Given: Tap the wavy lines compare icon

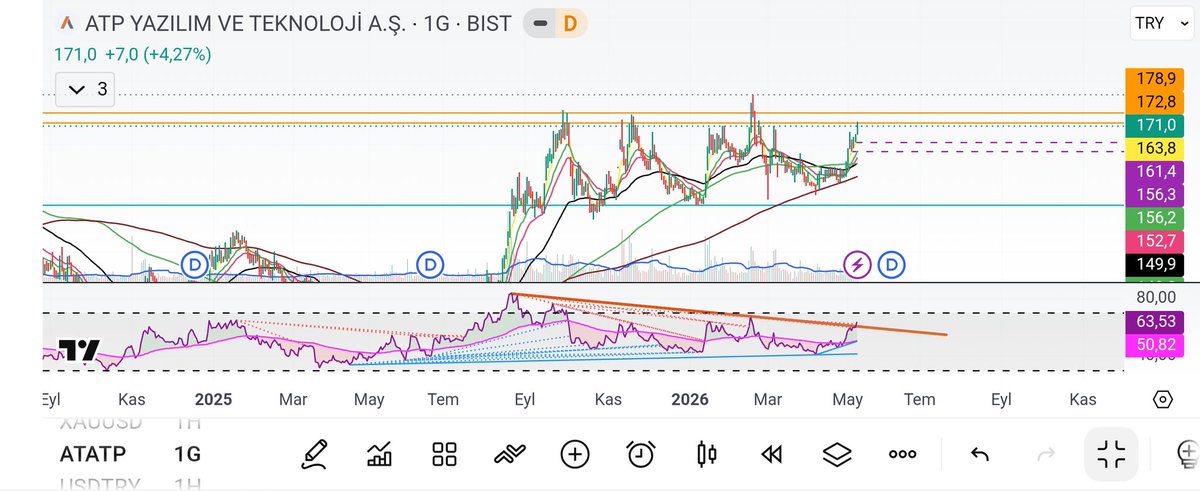Looking at the screenshot, I should (x=509, y=454).
